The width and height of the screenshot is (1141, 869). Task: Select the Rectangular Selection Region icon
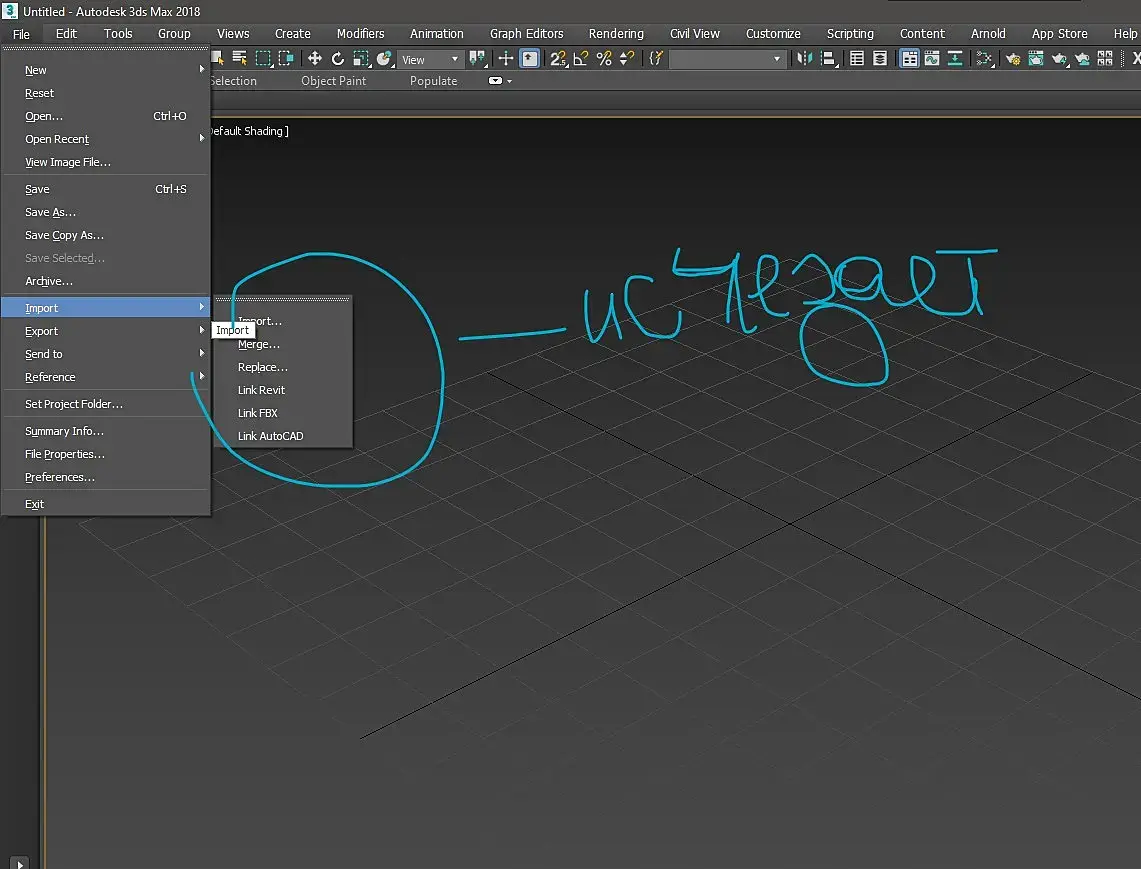point(263,59)
